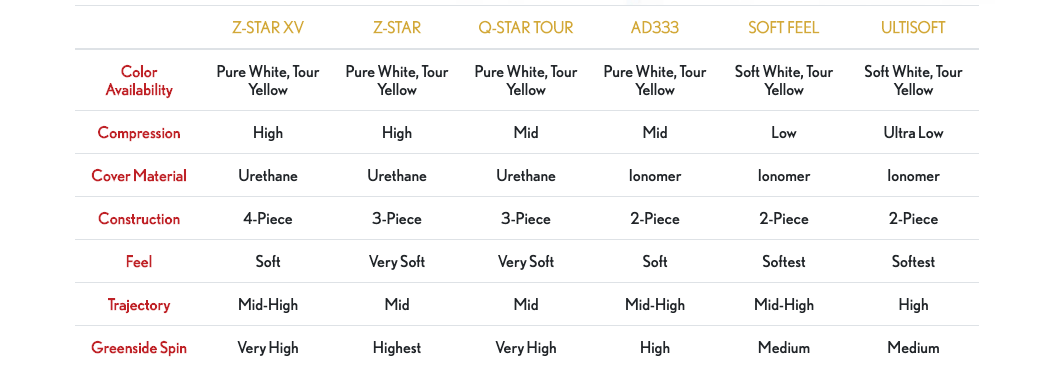This screenshot has width=1059, height=389.
Task: Select the Trajectory row label
Action: [139, 305]
